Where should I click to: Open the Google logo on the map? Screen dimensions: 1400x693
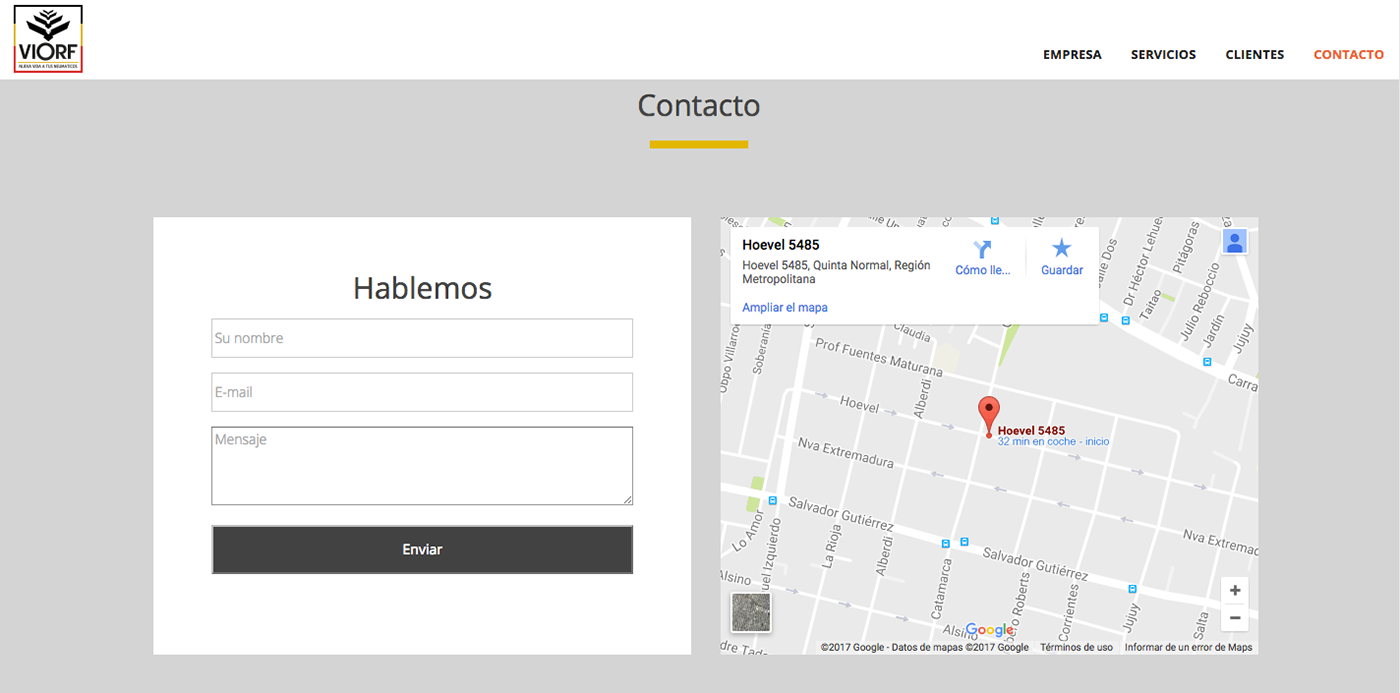click(x=989, y=630)
